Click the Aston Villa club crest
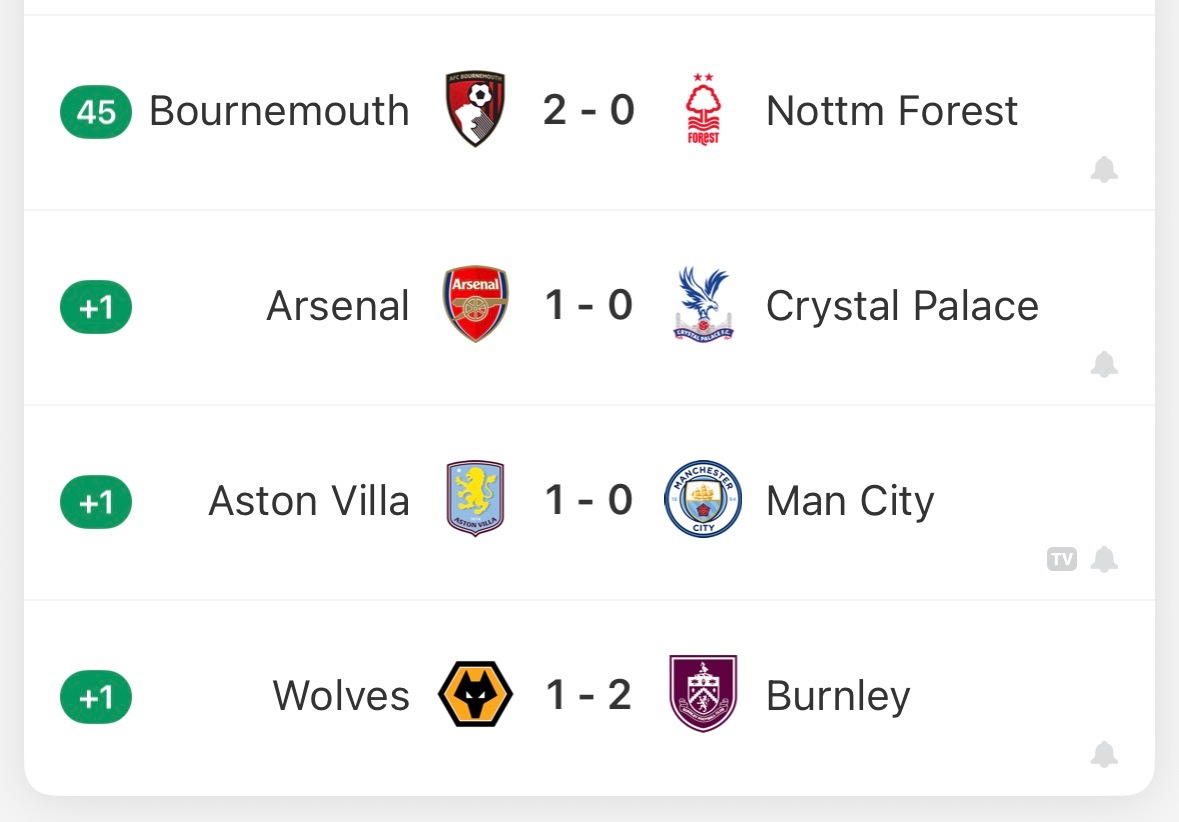Viewport: 1179px width, 822px height. pos(475,499)
